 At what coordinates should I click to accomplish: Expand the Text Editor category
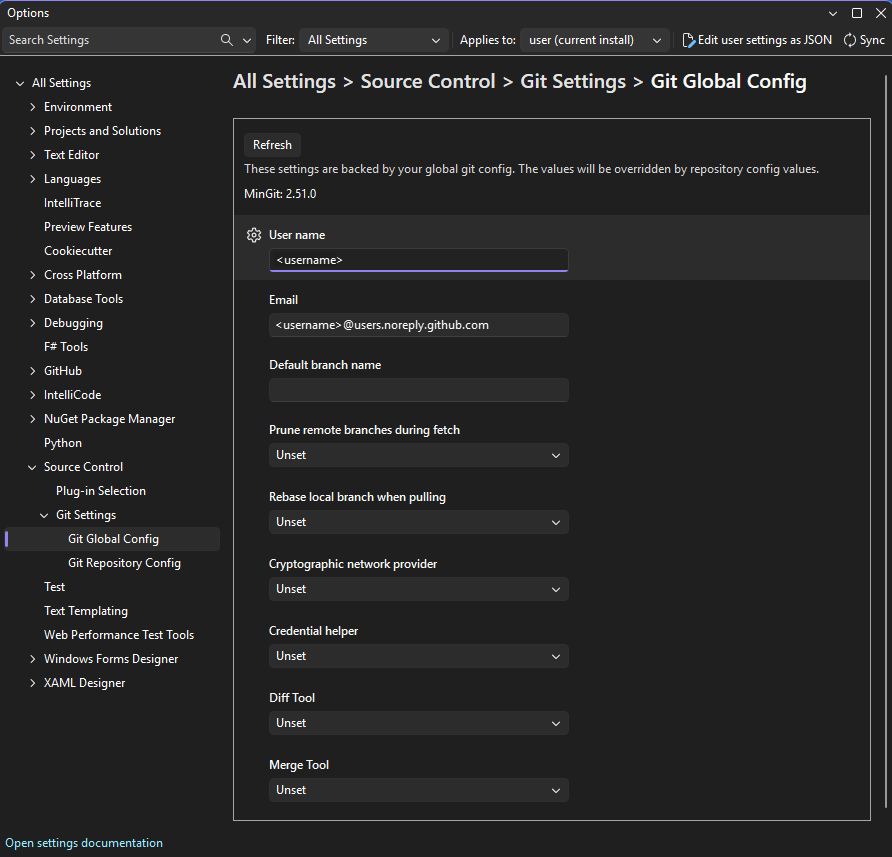coord(33,154)
